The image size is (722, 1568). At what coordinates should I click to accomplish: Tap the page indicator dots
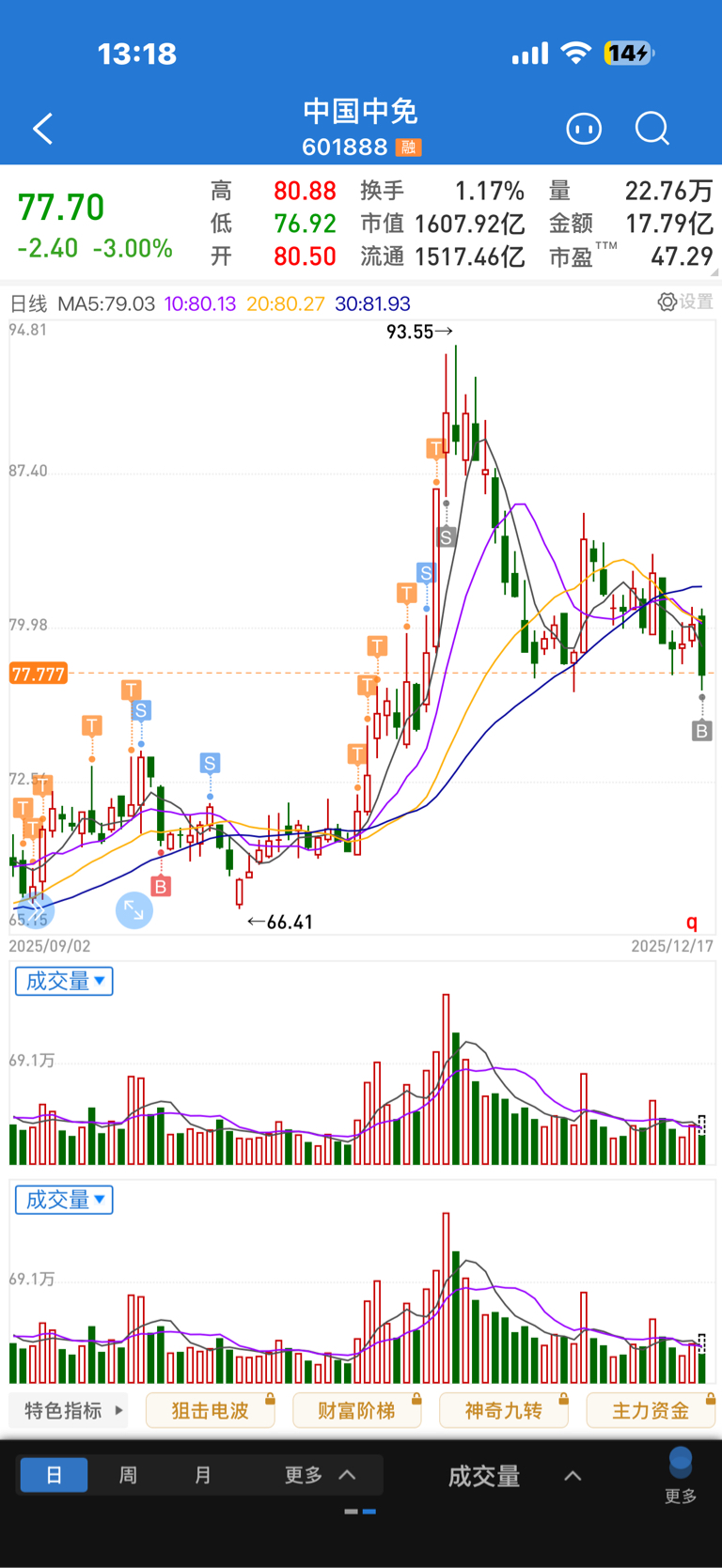(x=360, y=1512)
